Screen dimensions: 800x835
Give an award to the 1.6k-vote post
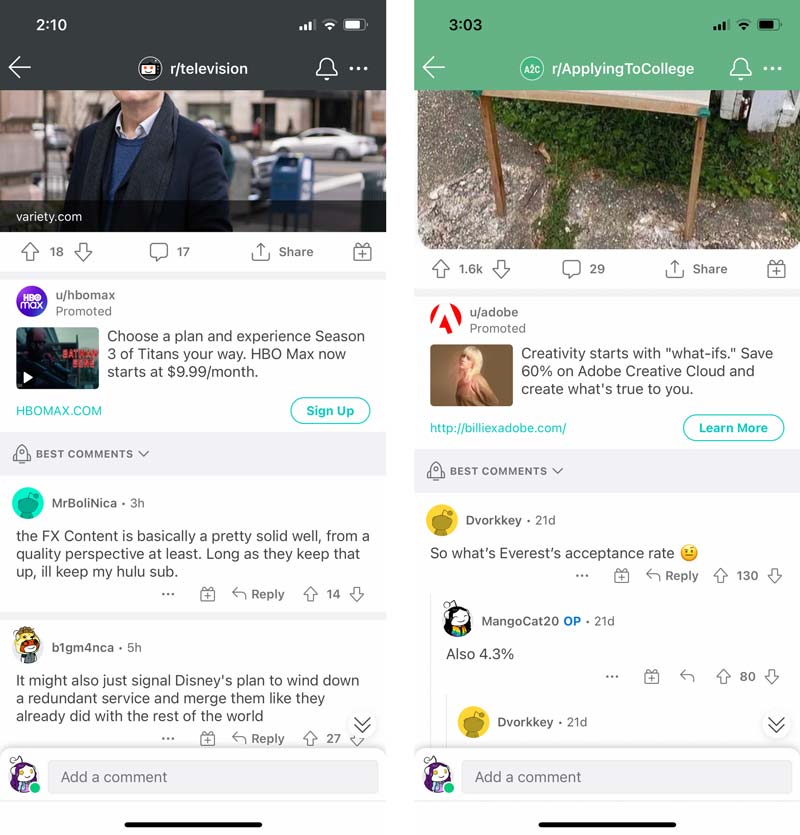776,269
